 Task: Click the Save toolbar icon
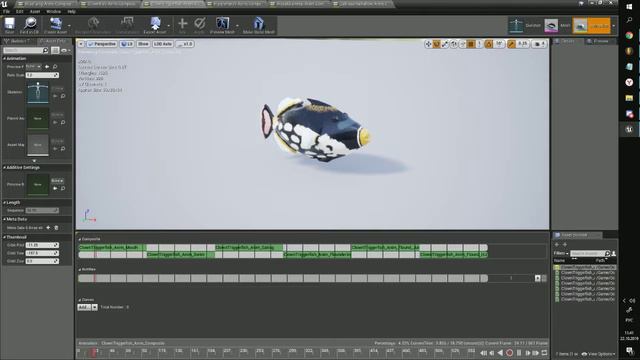coord(9,25)
